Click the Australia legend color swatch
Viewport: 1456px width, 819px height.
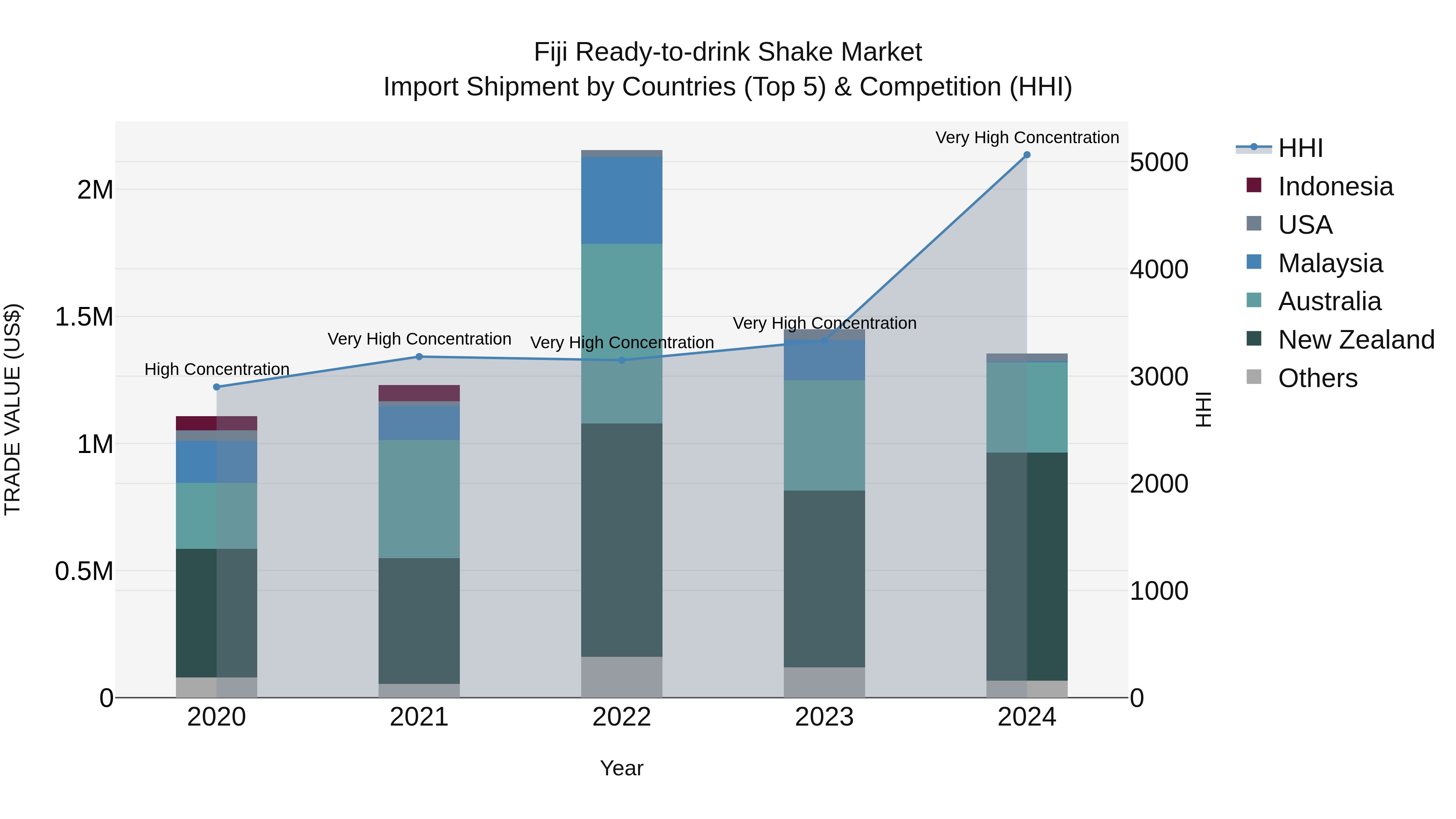click(x=1254, y=300)
